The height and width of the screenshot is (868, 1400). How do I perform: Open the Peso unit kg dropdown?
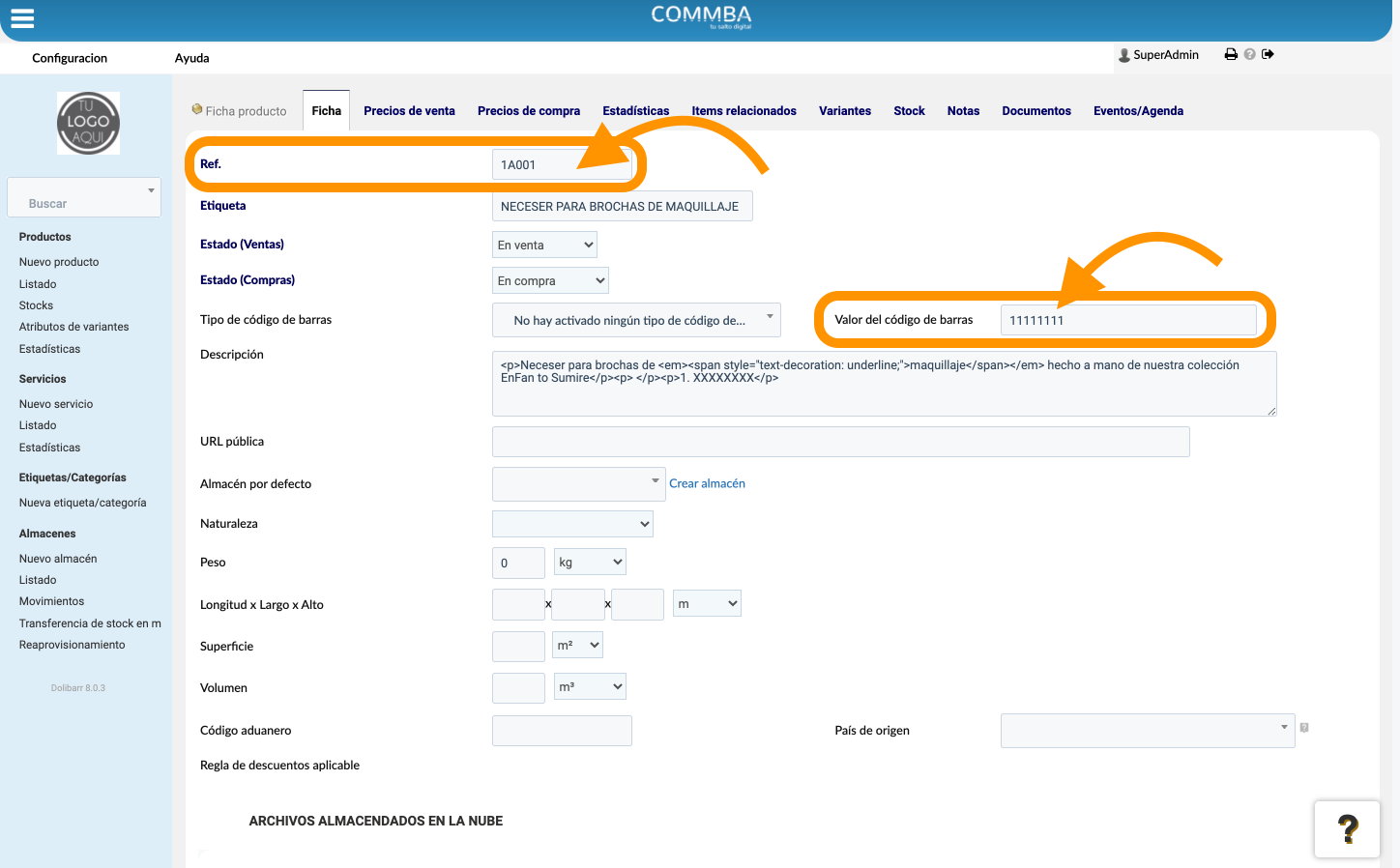[x=590, y=562]
